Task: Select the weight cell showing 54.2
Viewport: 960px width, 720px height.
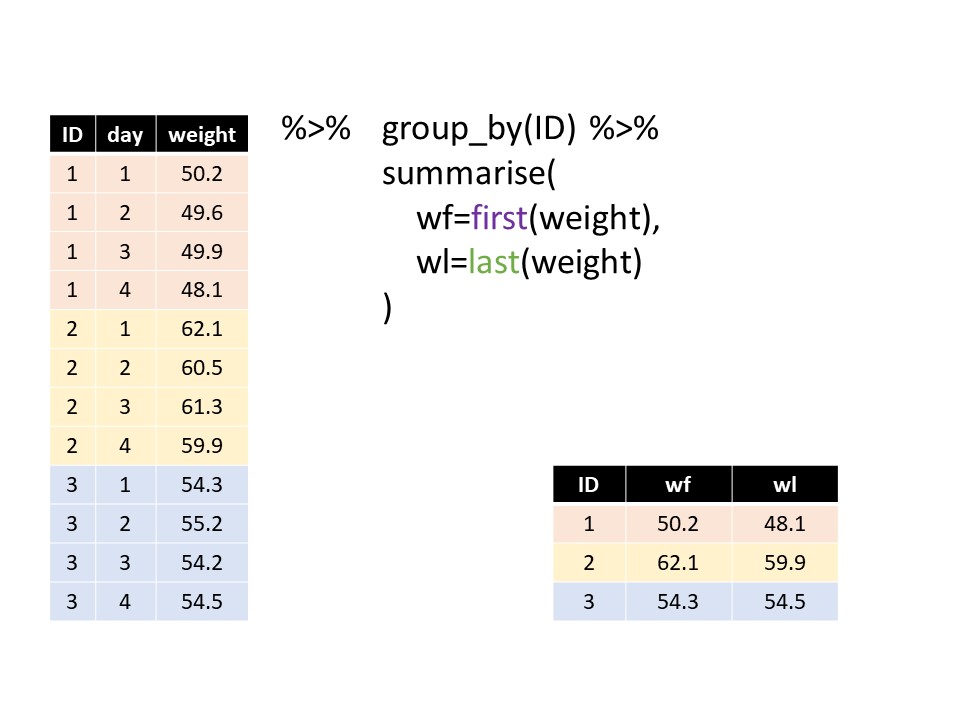Action: (202, 562)
